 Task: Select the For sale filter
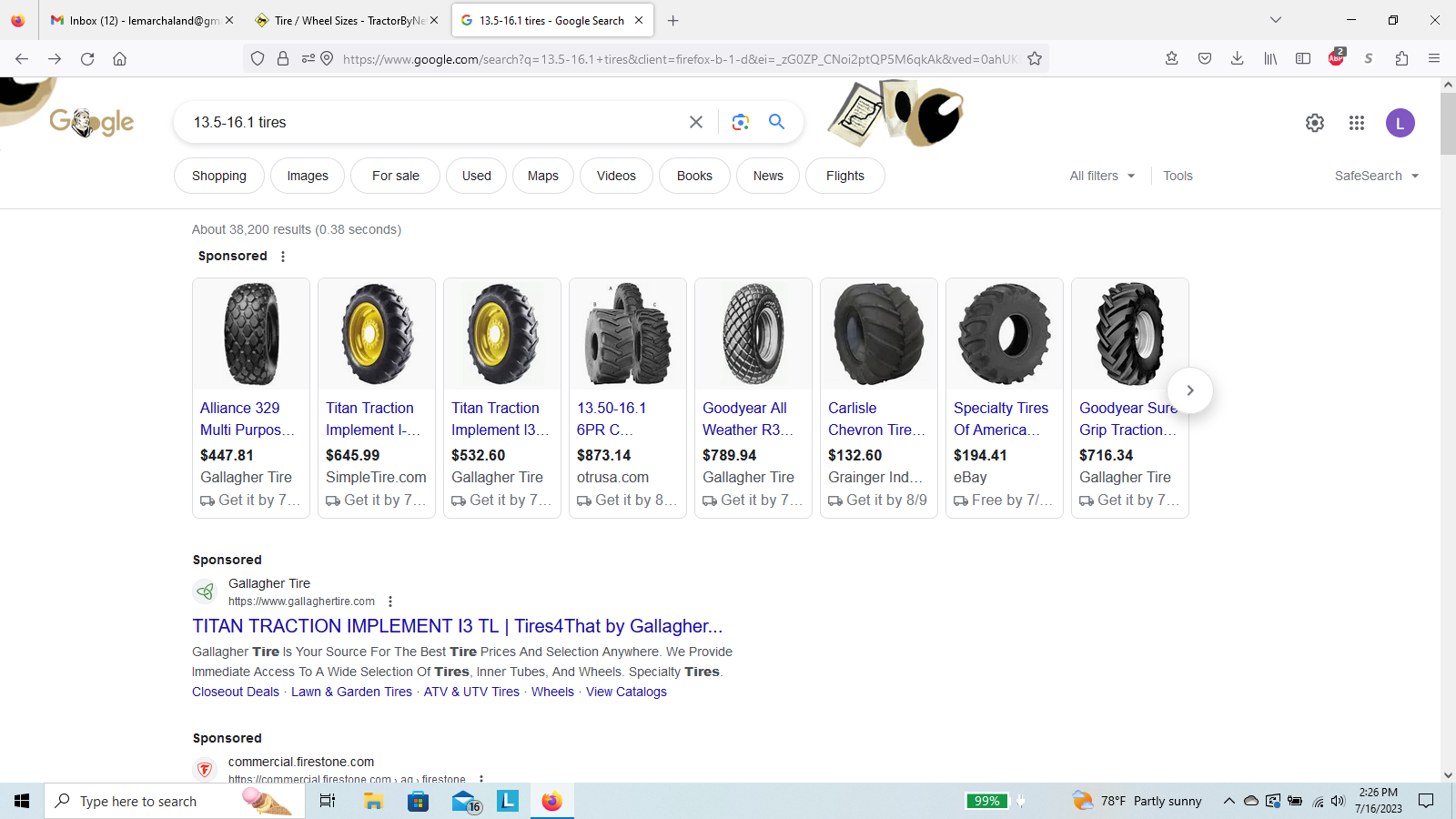coord(396,176)
